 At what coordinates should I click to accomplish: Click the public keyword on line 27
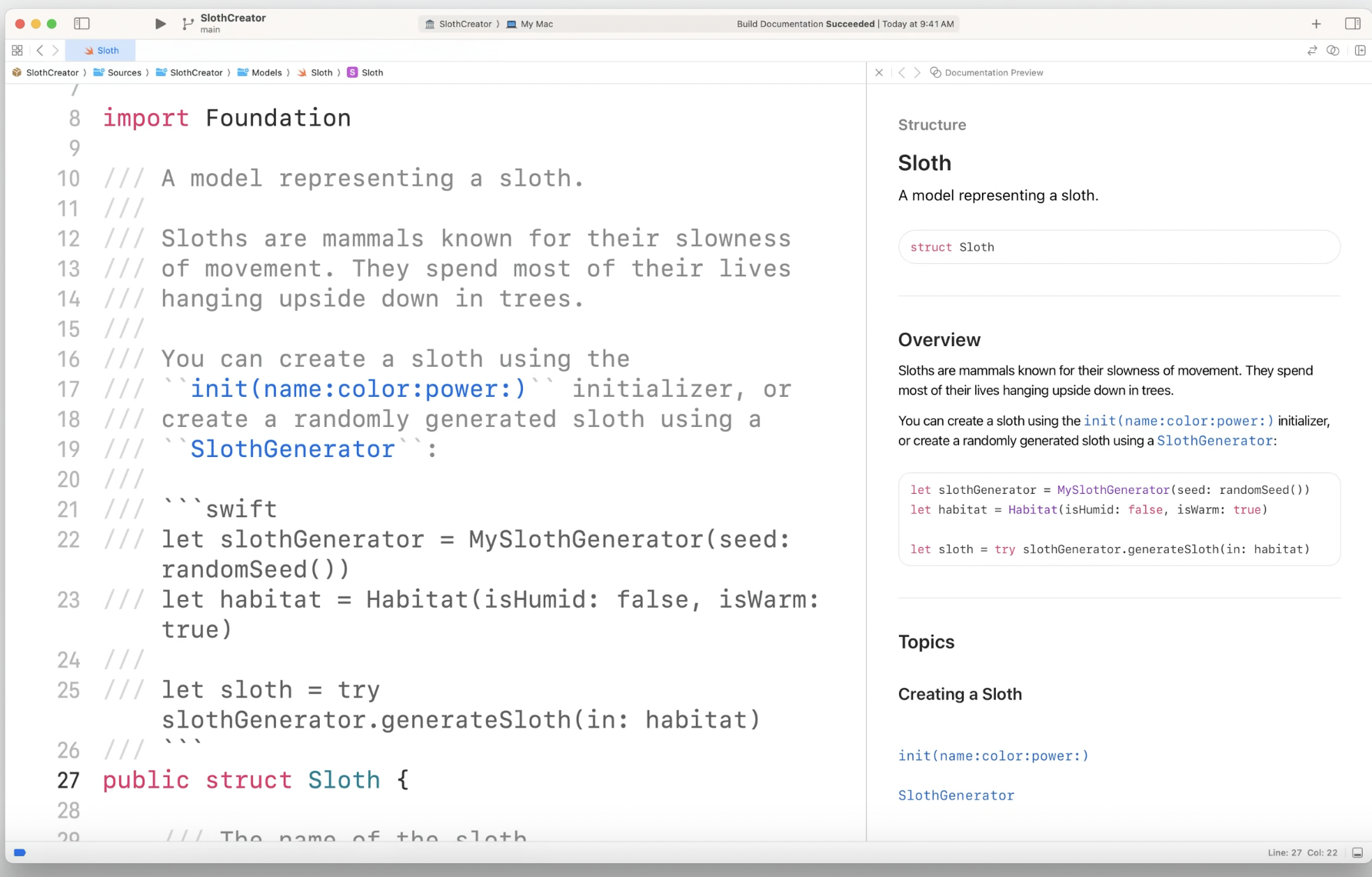(145, 780)
